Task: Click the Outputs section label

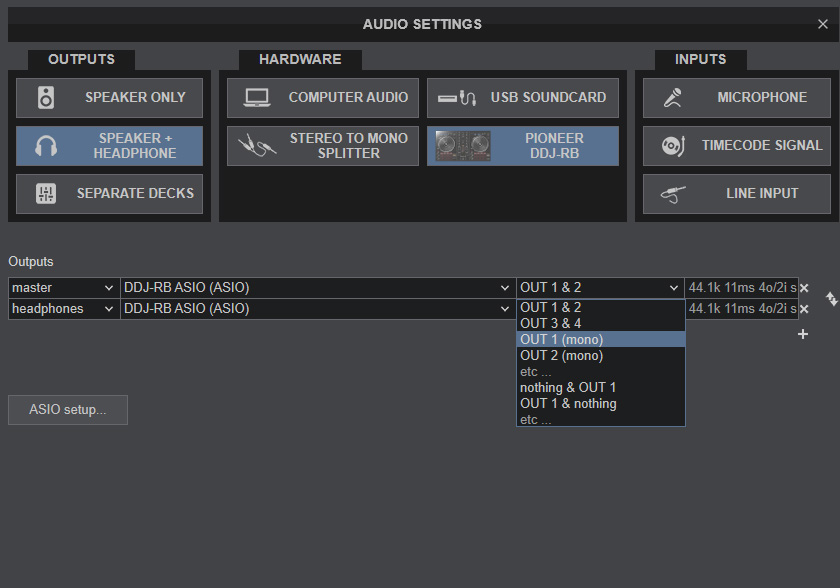Action: click(31, 262)
